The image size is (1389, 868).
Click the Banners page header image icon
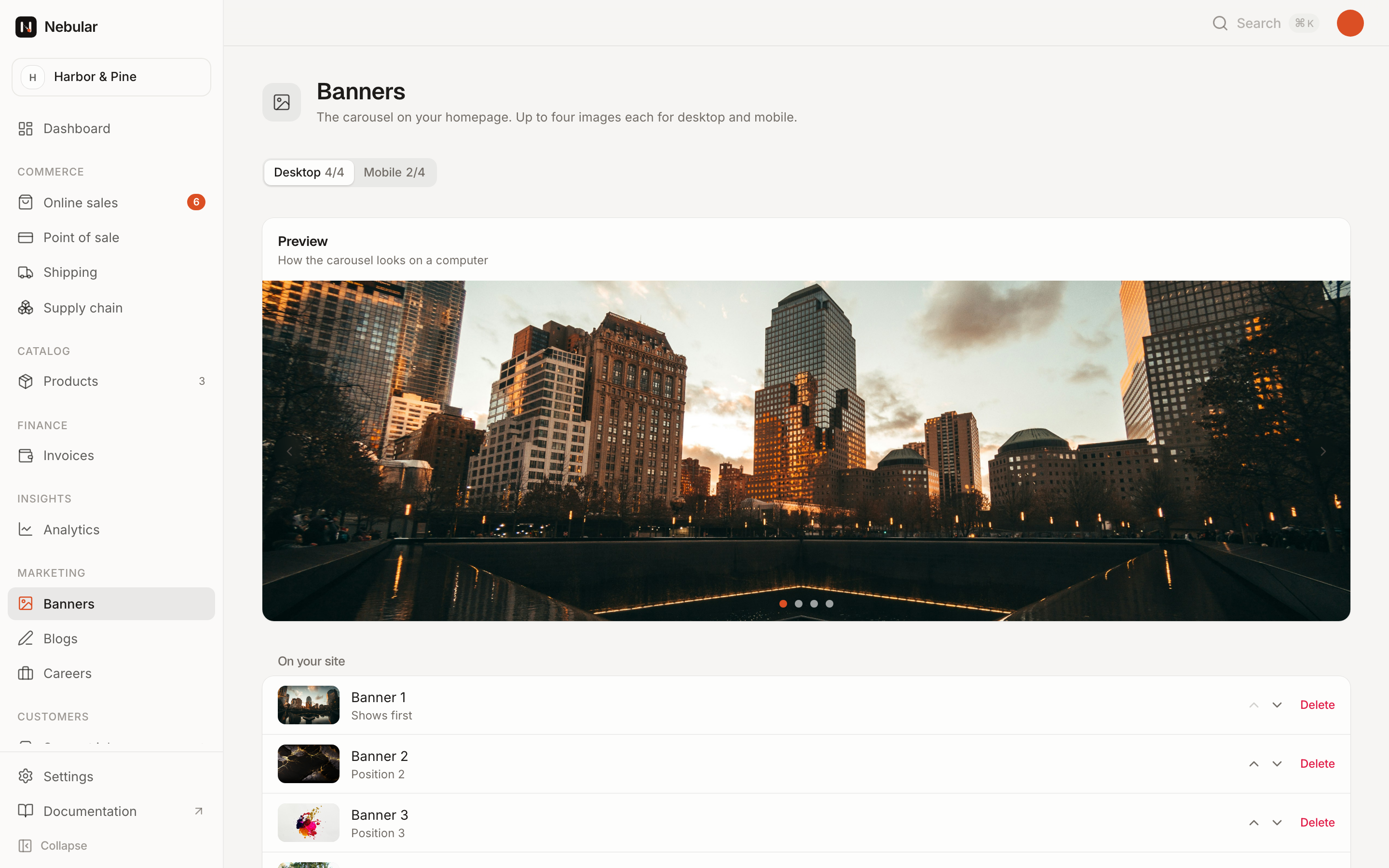(x=282, y=102)
